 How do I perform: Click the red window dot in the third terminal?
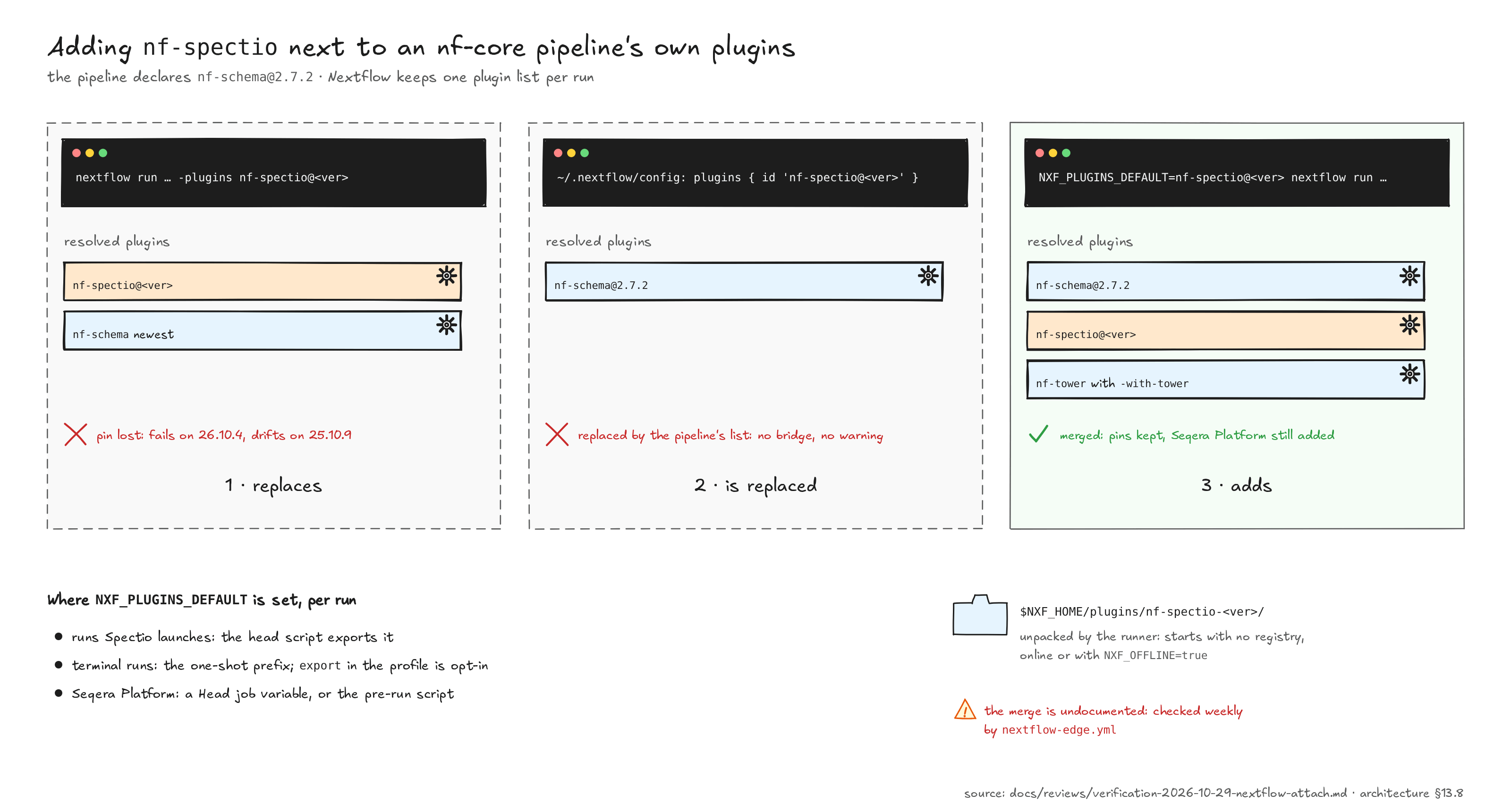[1039, 153]
